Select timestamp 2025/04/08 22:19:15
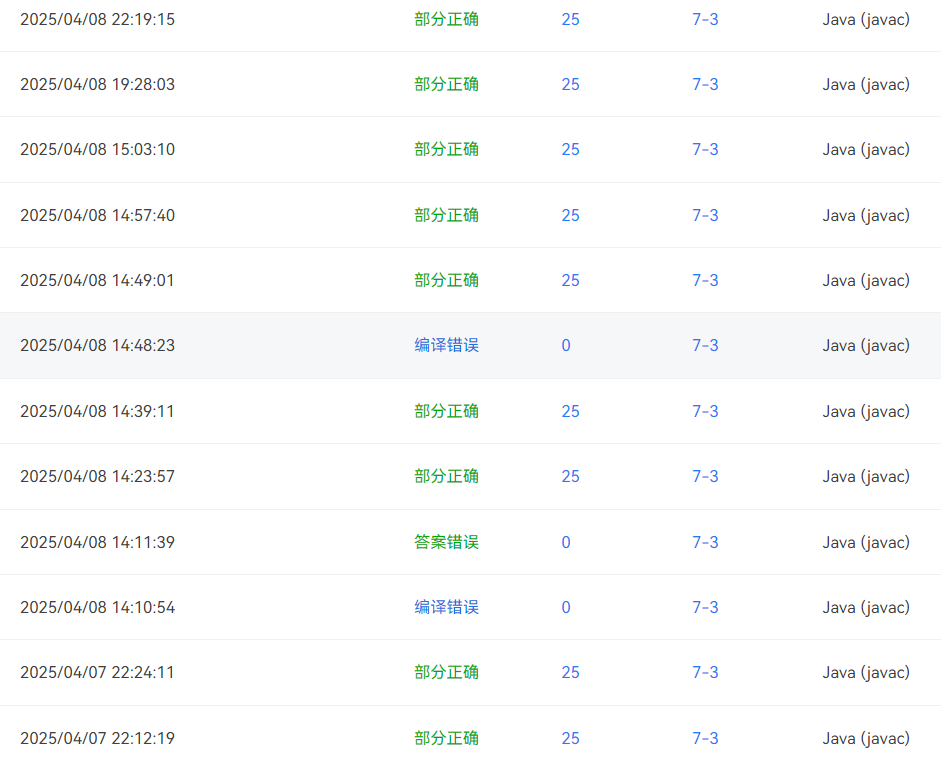 click(97, 19)
